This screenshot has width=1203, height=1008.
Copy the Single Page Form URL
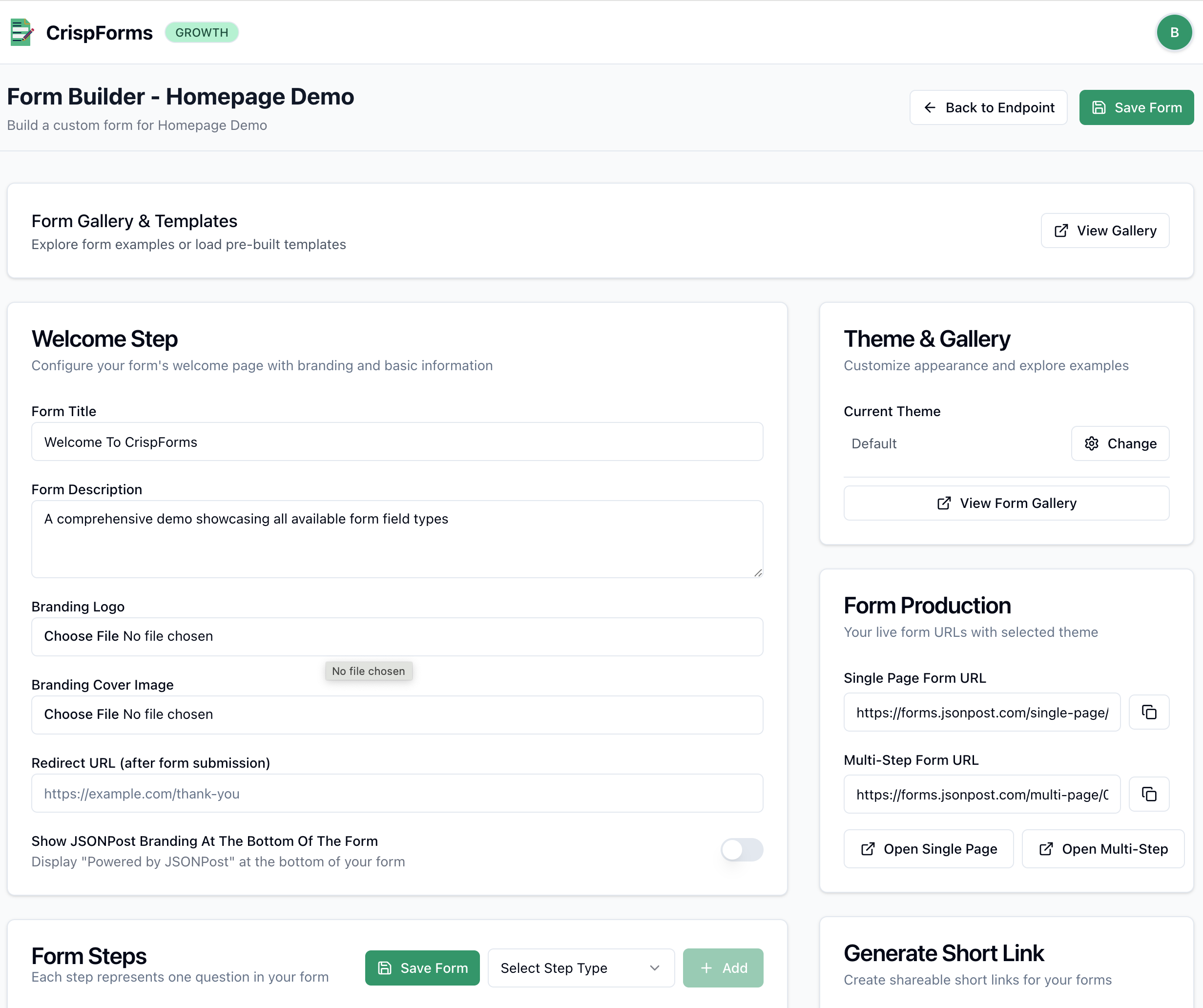(1149, 713)
